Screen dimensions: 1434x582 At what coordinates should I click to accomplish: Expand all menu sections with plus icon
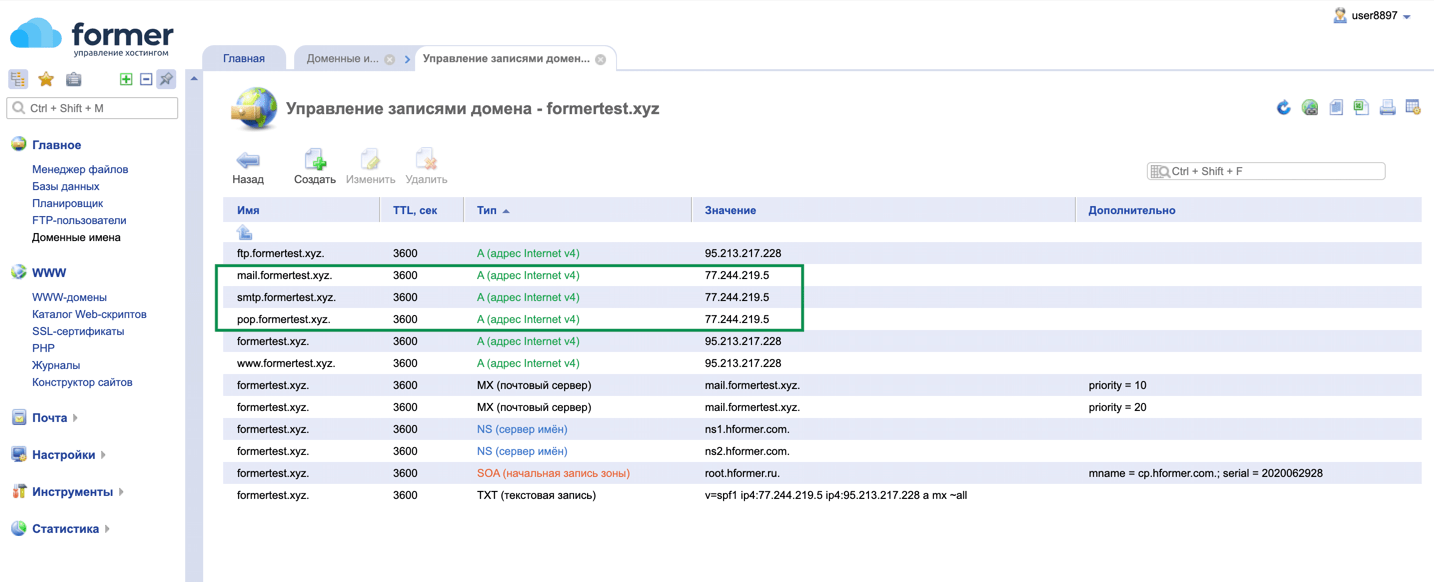[126, 79]
